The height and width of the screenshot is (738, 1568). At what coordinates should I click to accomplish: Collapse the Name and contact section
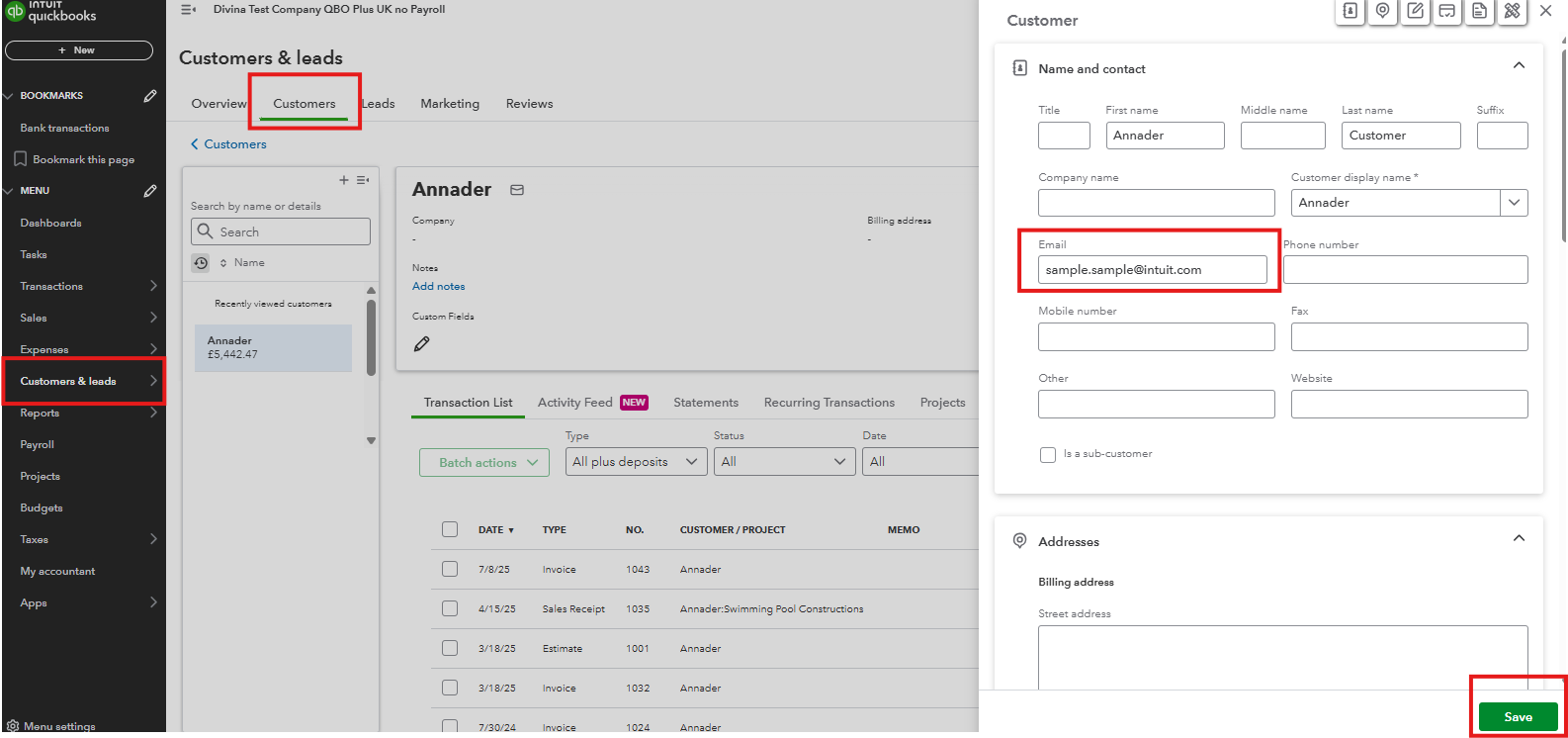tap(1520, 65)
